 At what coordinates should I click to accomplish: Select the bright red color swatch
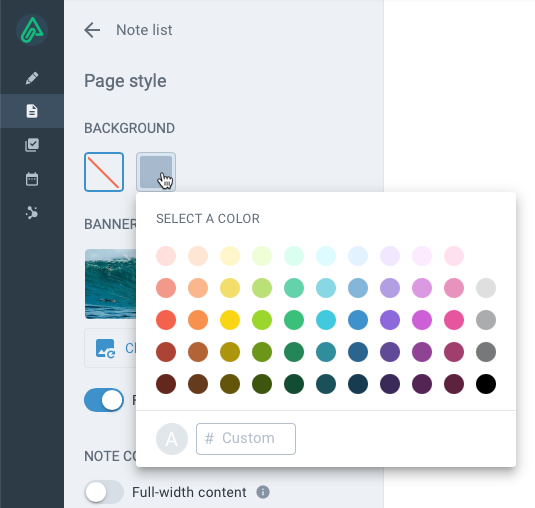pos(166,320)
